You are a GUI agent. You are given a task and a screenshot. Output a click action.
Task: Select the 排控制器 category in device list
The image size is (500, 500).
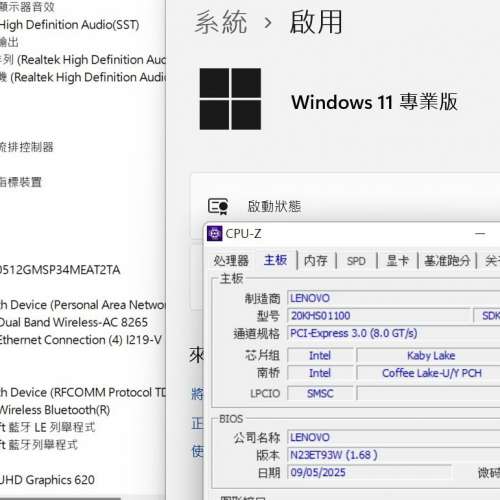pos(27,147)
